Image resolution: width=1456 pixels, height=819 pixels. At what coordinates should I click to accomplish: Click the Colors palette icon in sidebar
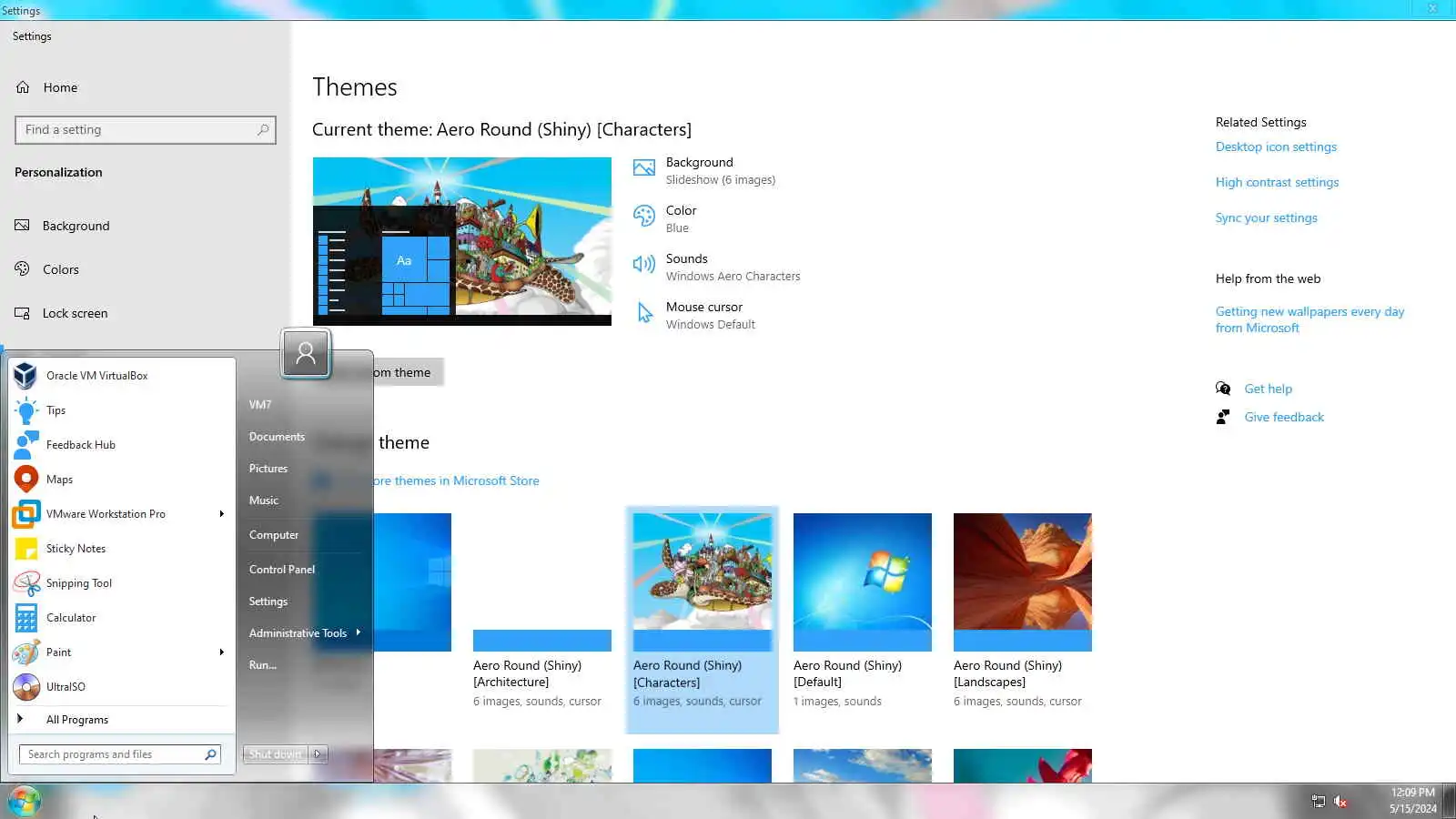(23, 269)
